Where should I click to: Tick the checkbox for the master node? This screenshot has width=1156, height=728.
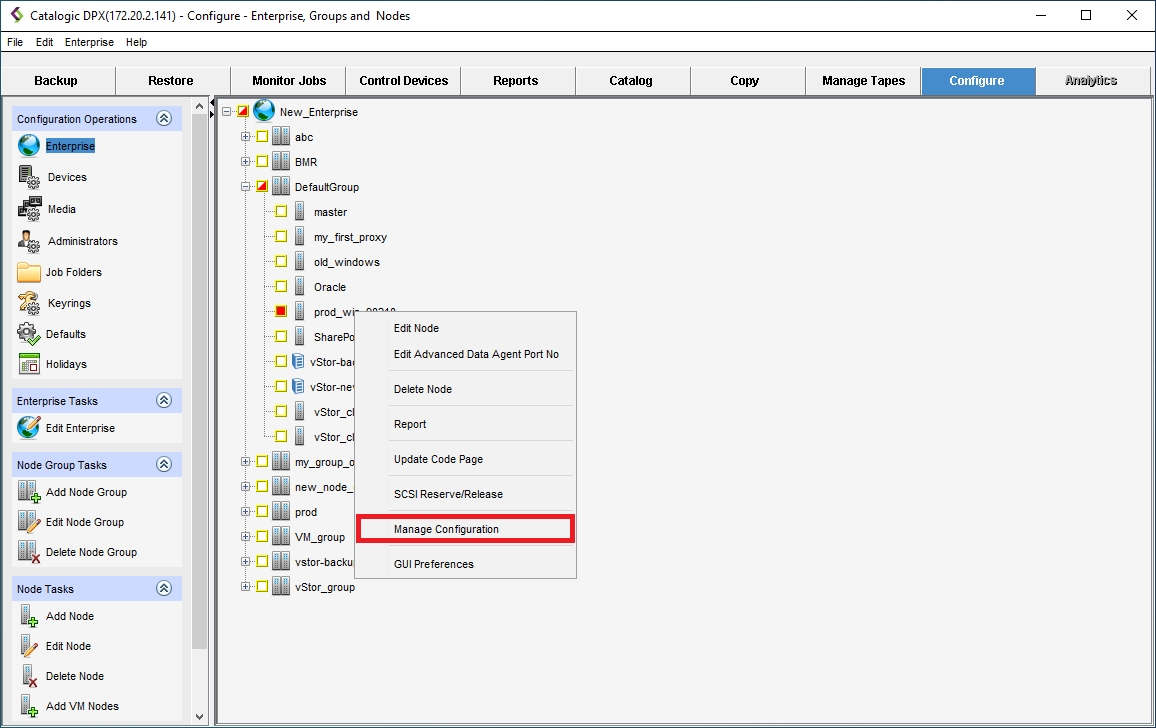click(281, 212)
